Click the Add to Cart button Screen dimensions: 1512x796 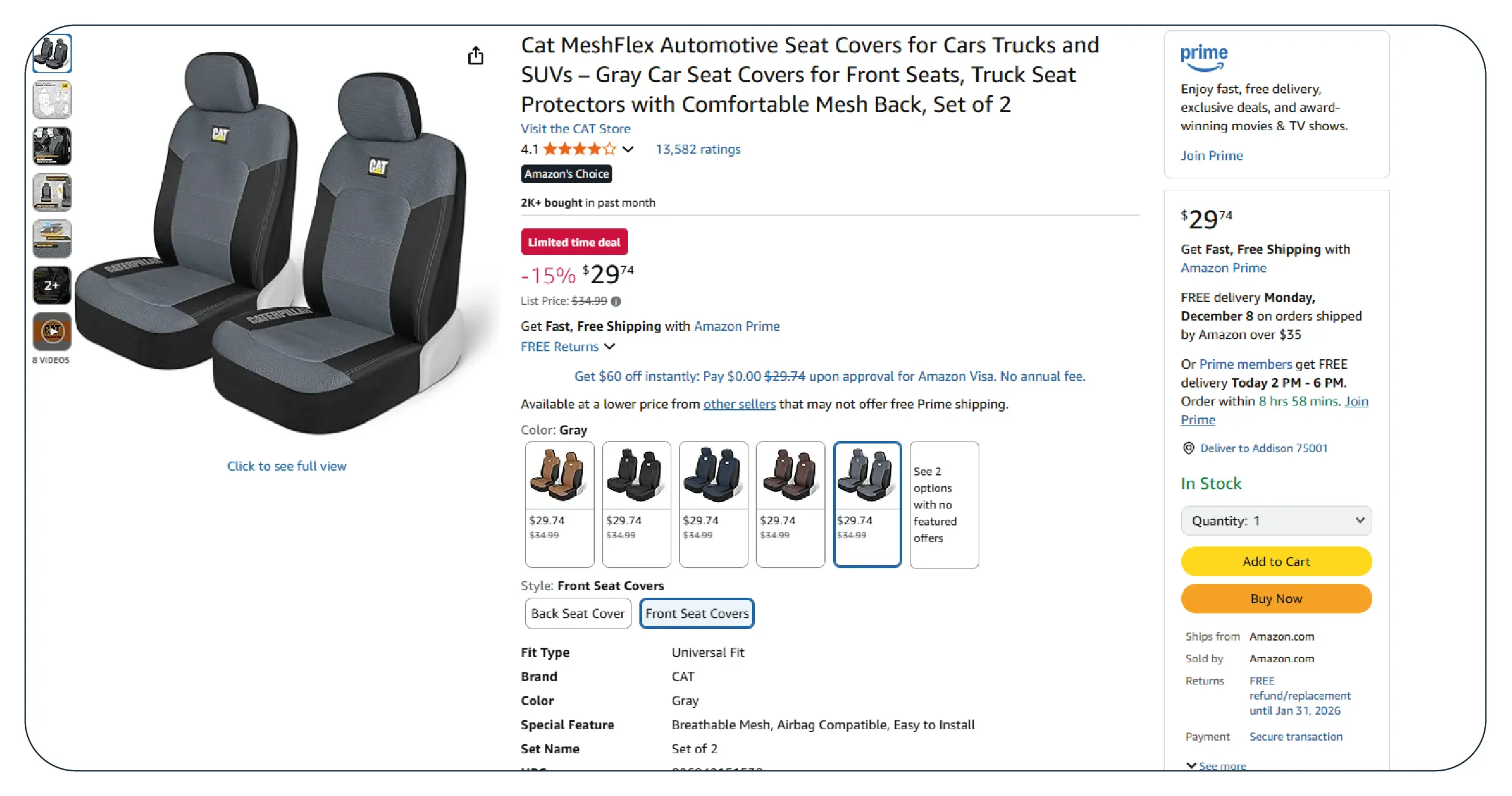1276,562
